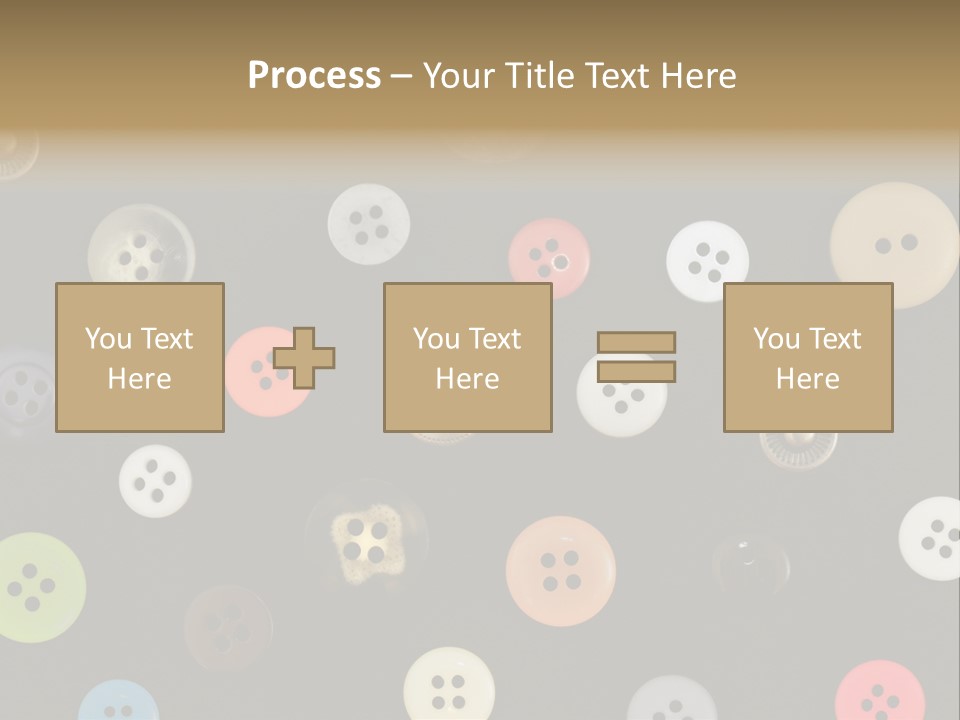This screenshot has height=720, width=960.
Task: Click the pink button below the title
Action: coord(549,256)
